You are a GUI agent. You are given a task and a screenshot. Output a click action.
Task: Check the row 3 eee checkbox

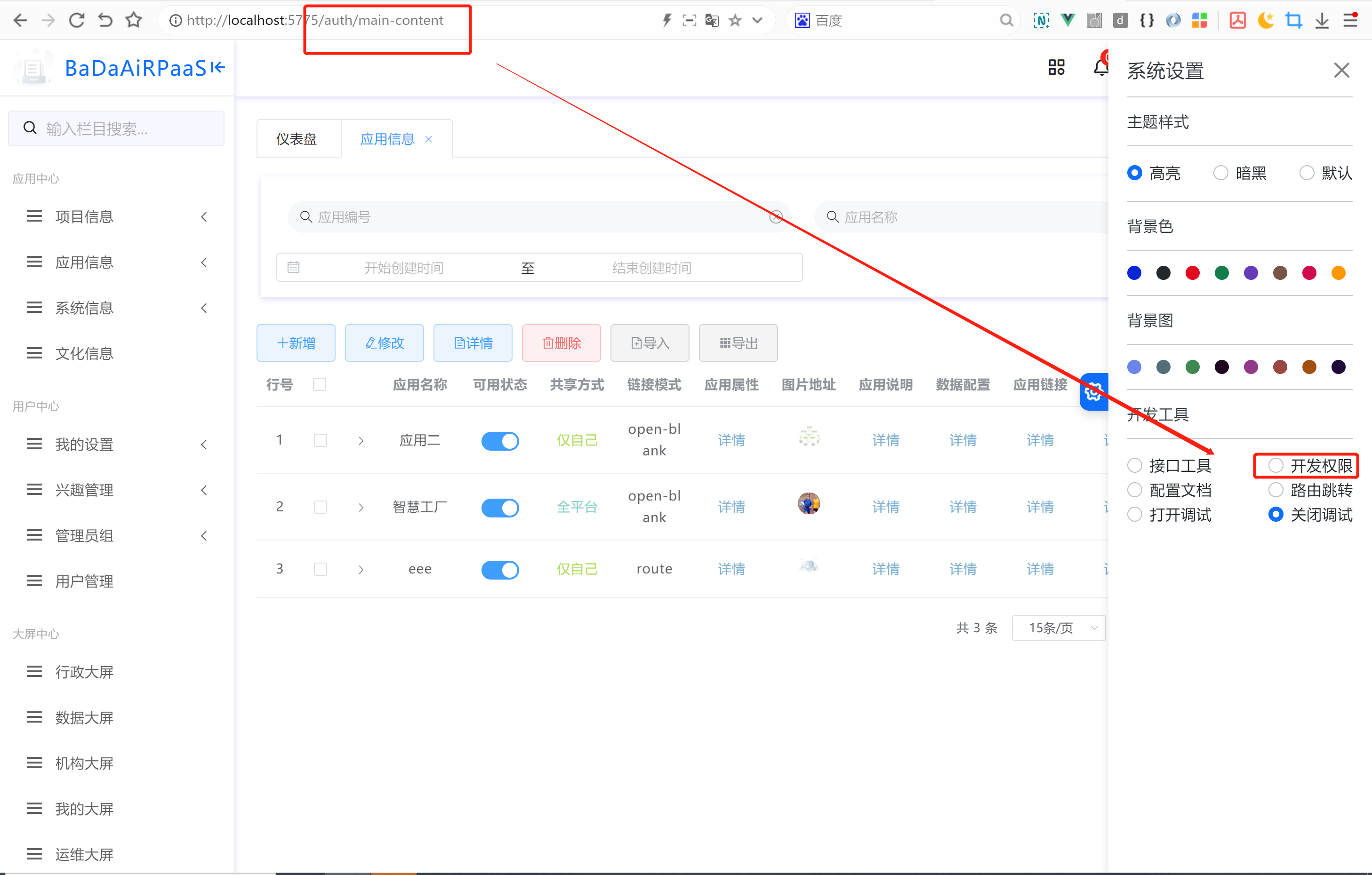(320, 569)
